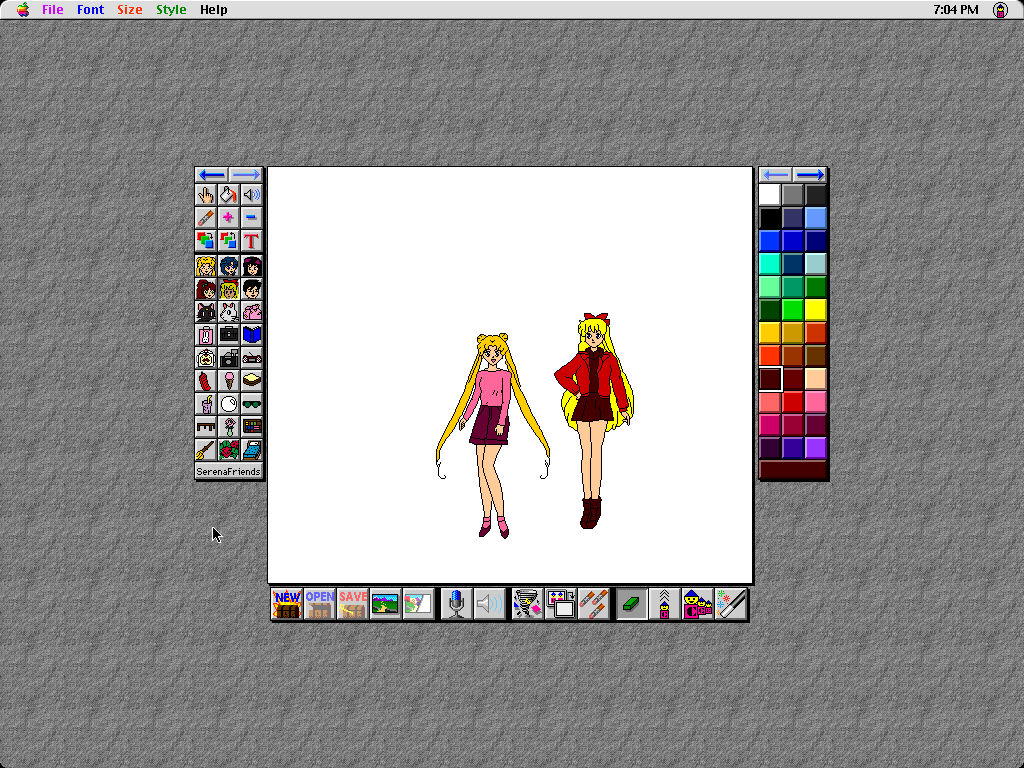Viewport: 1024px width, 768px height.
Task: Open the Size menu
Action: click(x=129, y=10)
